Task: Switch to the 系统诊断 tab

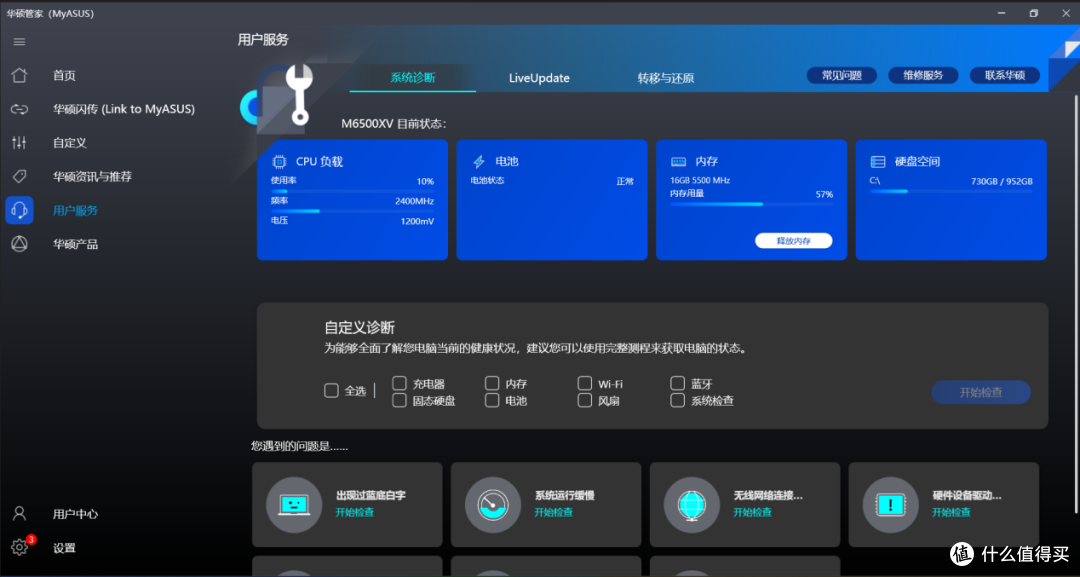Action: [x=413, y=78]
